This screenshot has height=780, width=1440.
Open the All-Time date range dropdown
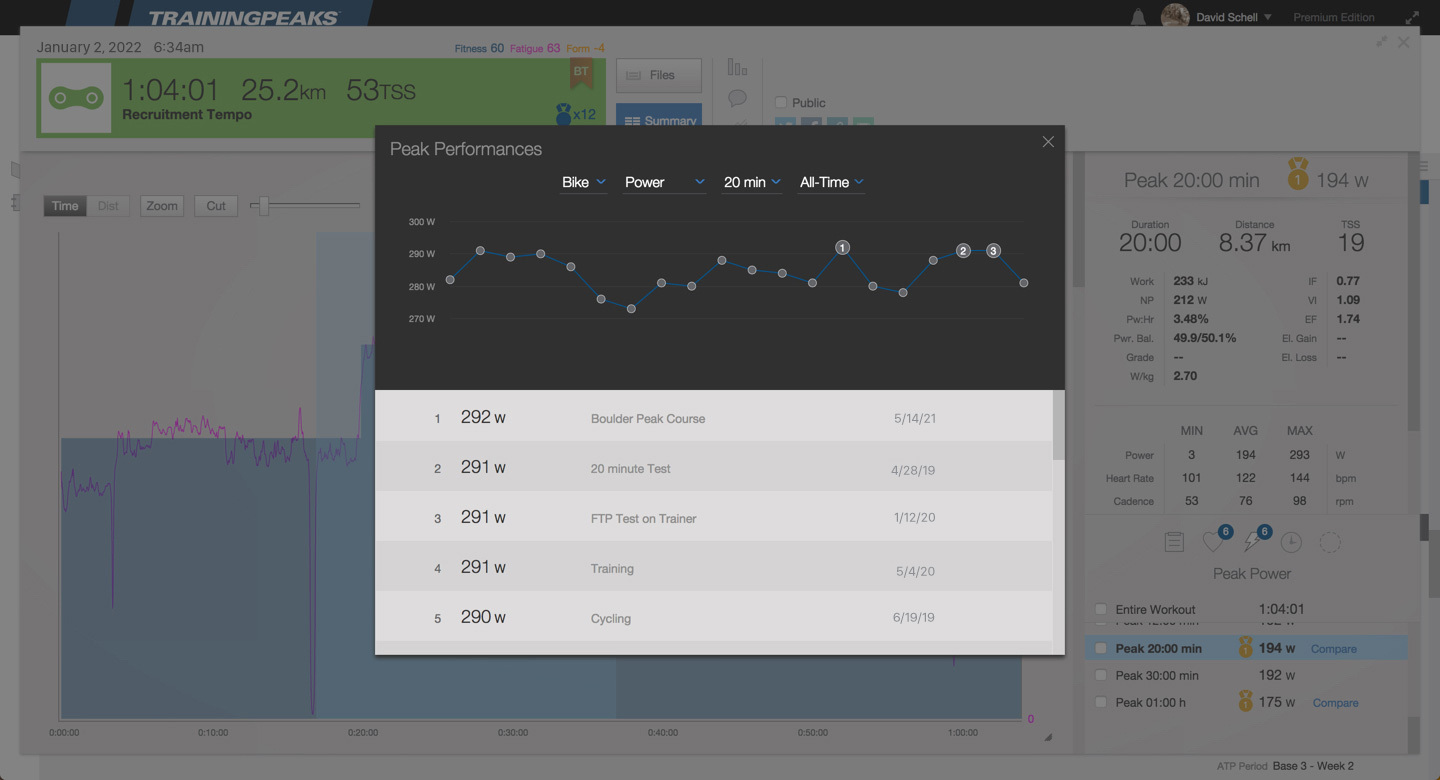tap(831, 182)
